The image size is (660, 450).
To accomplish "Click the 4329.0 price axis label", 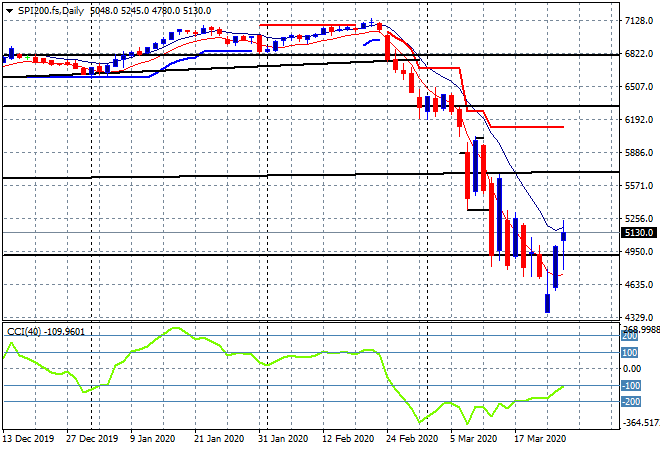I will 639,317.
